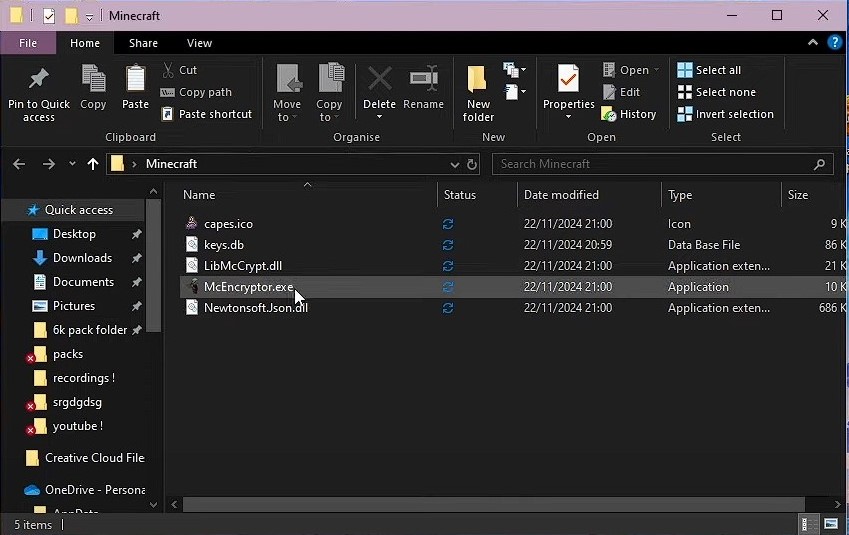Open Creative Cloud Files in sidebar
849x535 pixels.
click(x=94, y=458)
